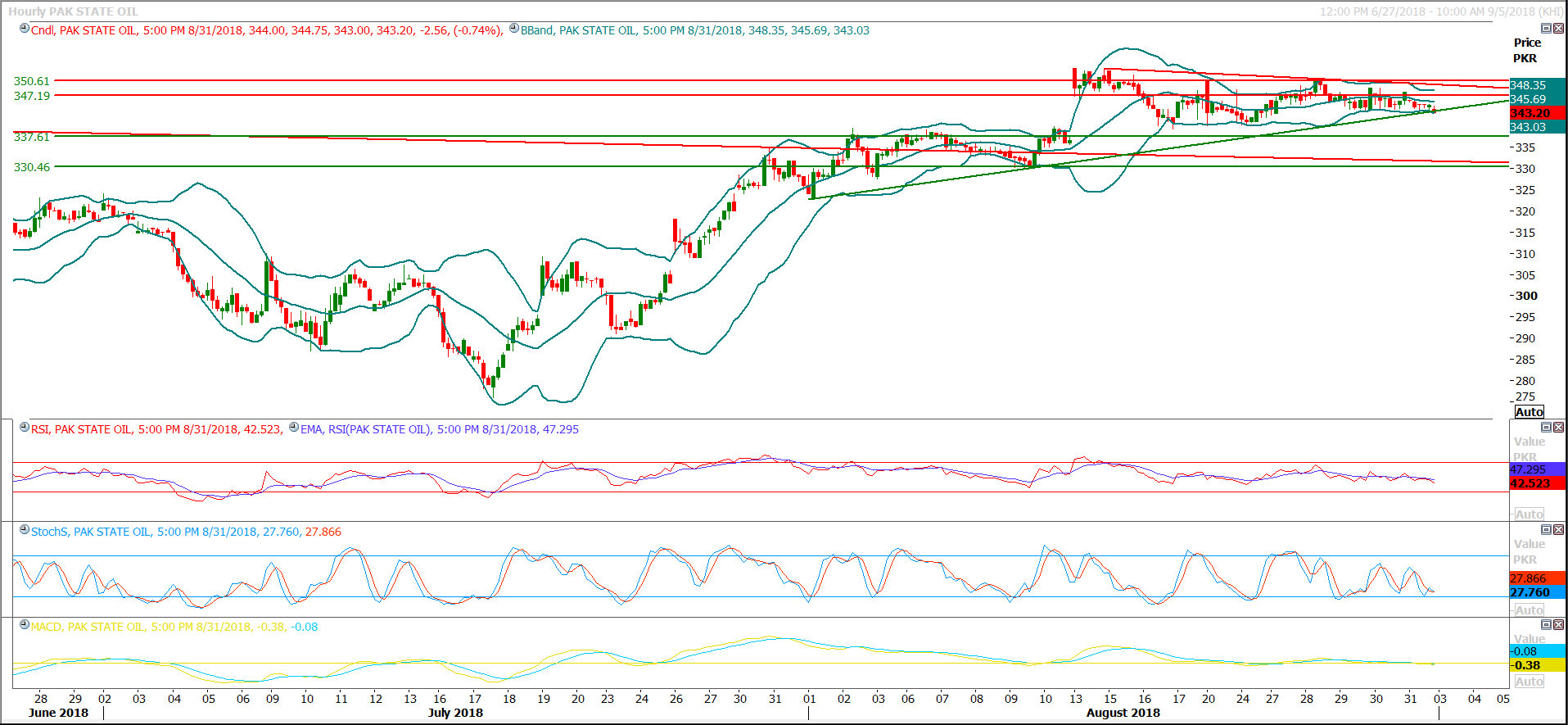Close the MACD indicator pane

click(x=1559, y=625)
